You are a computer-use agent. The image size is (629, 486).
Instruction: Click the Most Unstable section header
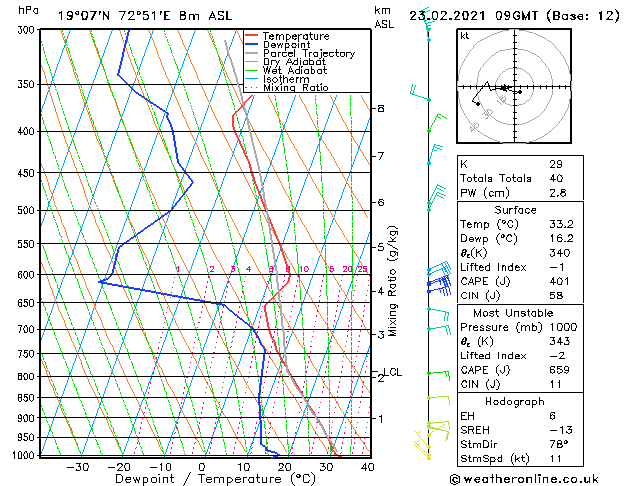513,313
